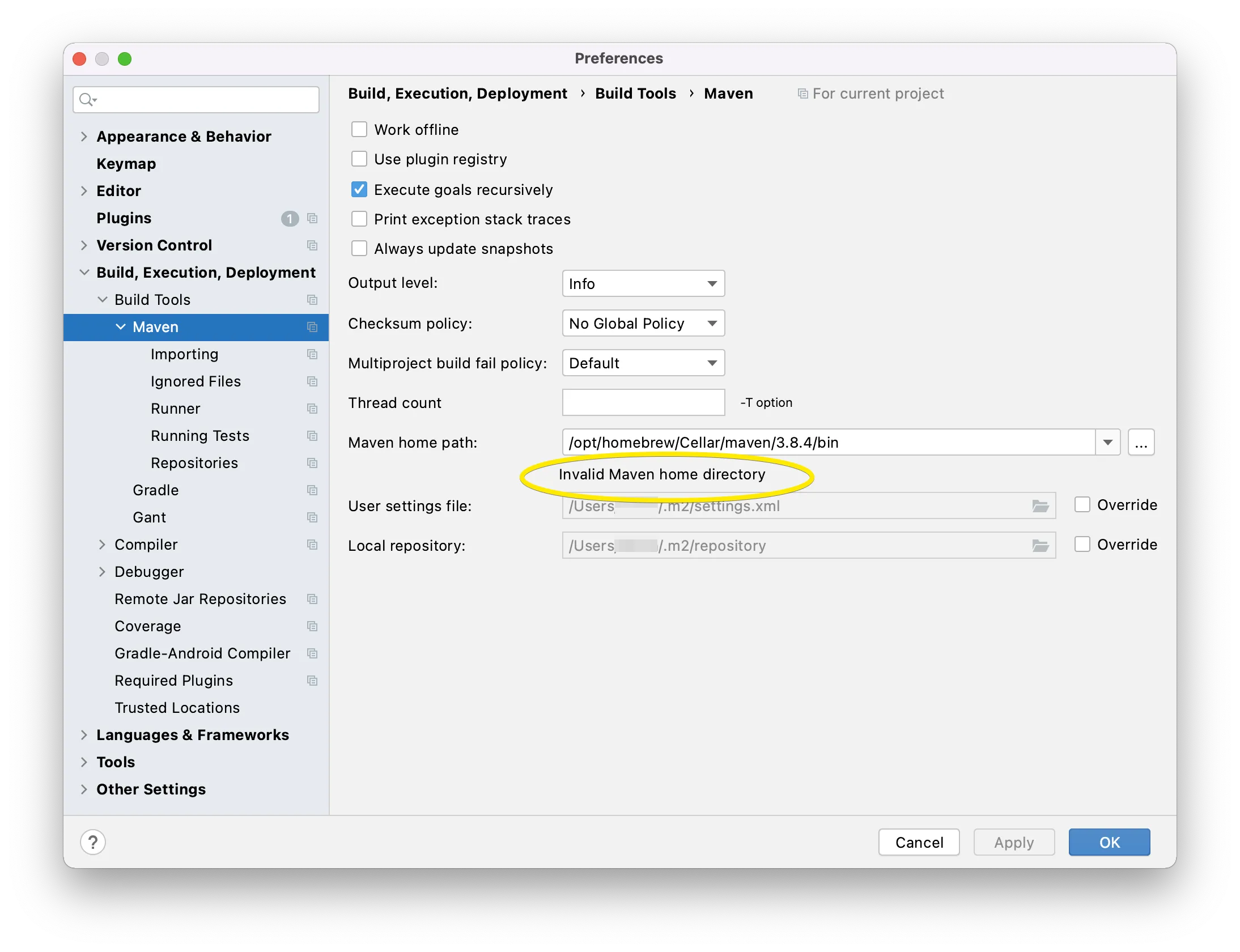Open the Checksum policy dropdown
1240x952 pixels.
pos(643,324)
